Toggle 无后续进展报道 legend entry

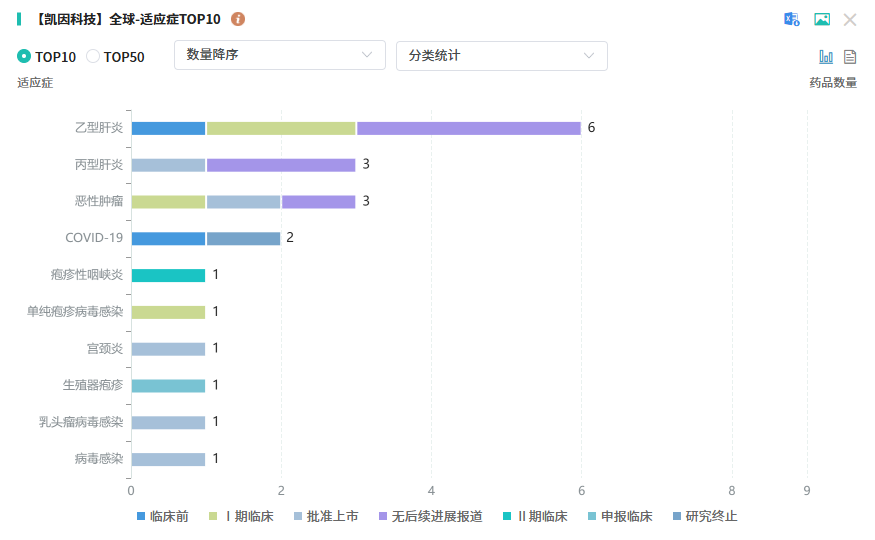pos(431,516)
